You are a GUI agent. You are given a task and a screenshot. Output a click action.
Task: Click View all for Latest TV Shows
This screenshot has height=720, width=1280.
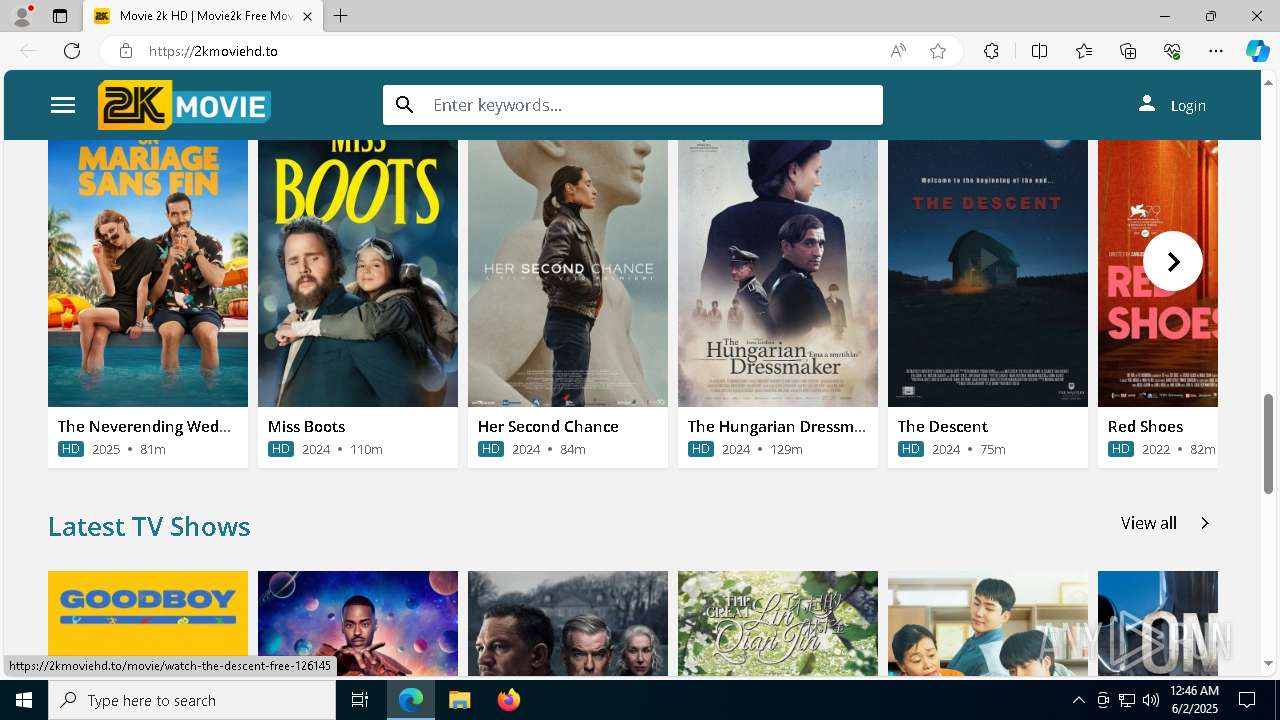click(1148, 523)
